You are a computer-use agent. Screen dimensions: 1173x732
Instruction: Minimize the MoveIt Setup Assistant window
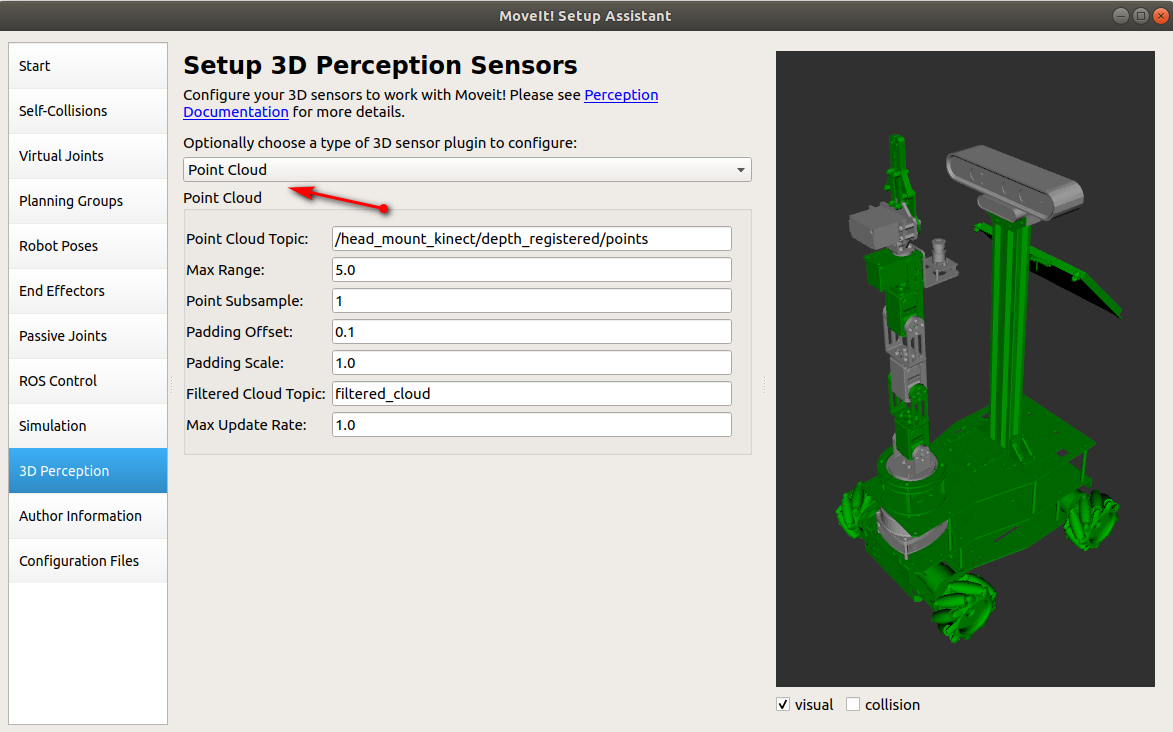[x=1121, y=16]
